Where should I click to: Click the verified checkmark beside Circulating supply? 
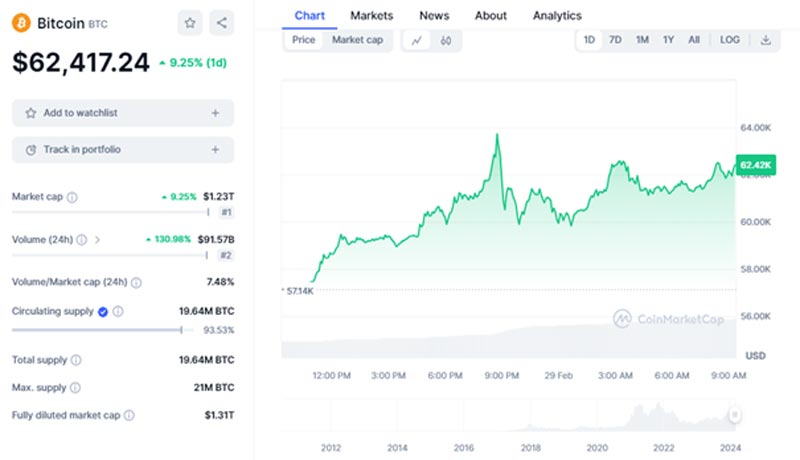point(103,312)
